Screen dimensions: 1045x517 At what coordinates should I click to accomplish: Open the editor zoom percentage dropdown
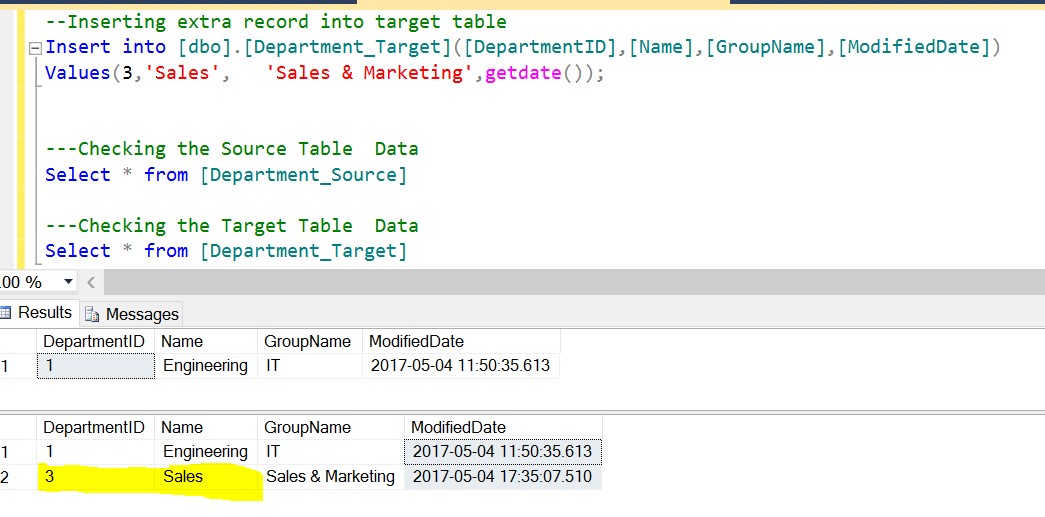[x=68, y=282]
